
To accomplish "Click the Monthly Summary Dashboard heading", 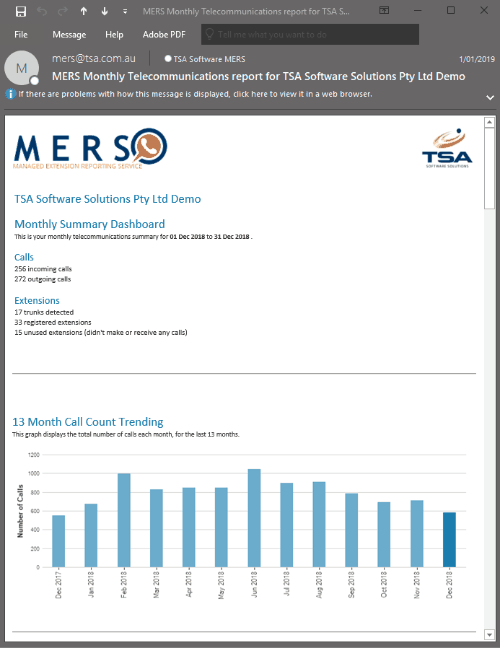I will (90, 224).
